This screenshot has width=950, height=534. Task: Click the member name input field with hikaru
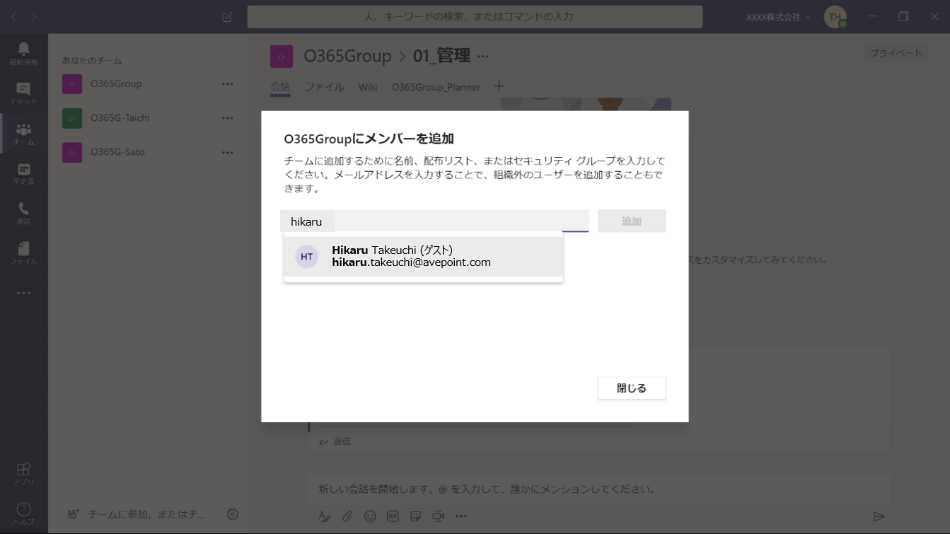434,221
